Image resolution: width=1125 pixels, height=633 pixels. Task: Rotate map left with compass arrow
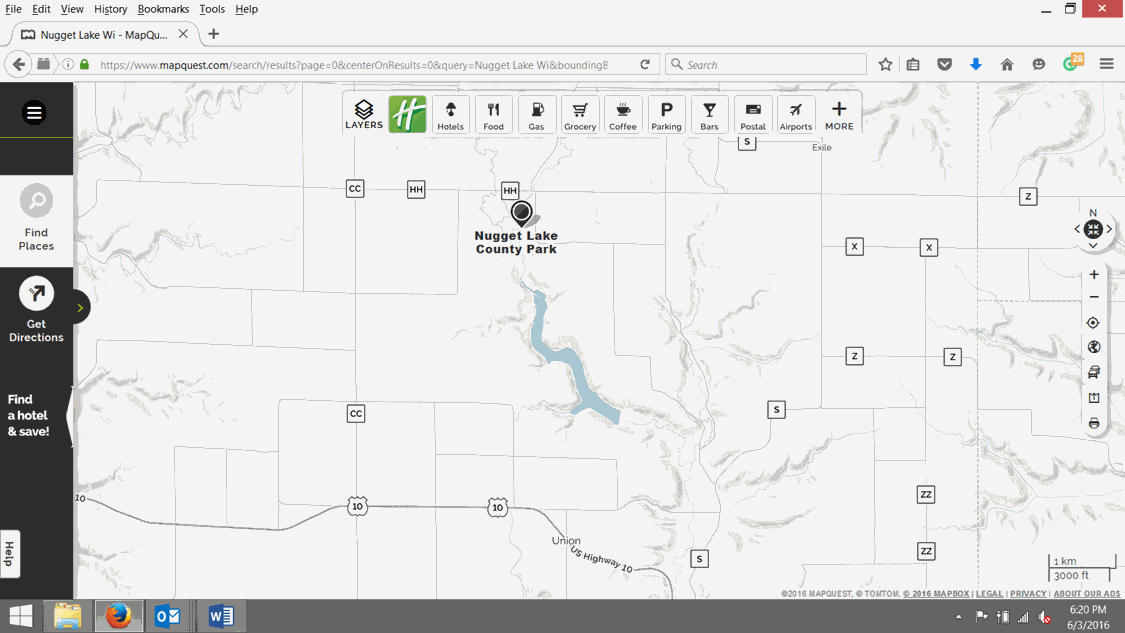(1077, 229)
